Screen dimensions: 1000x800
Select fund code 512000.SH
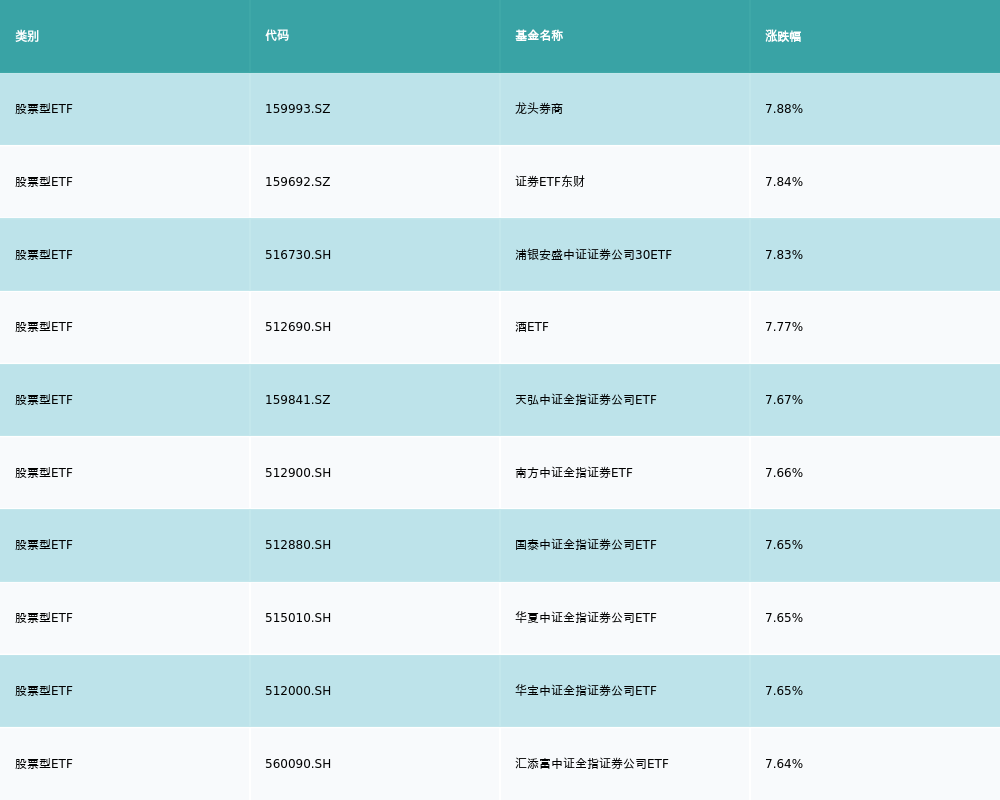[298, 691]
